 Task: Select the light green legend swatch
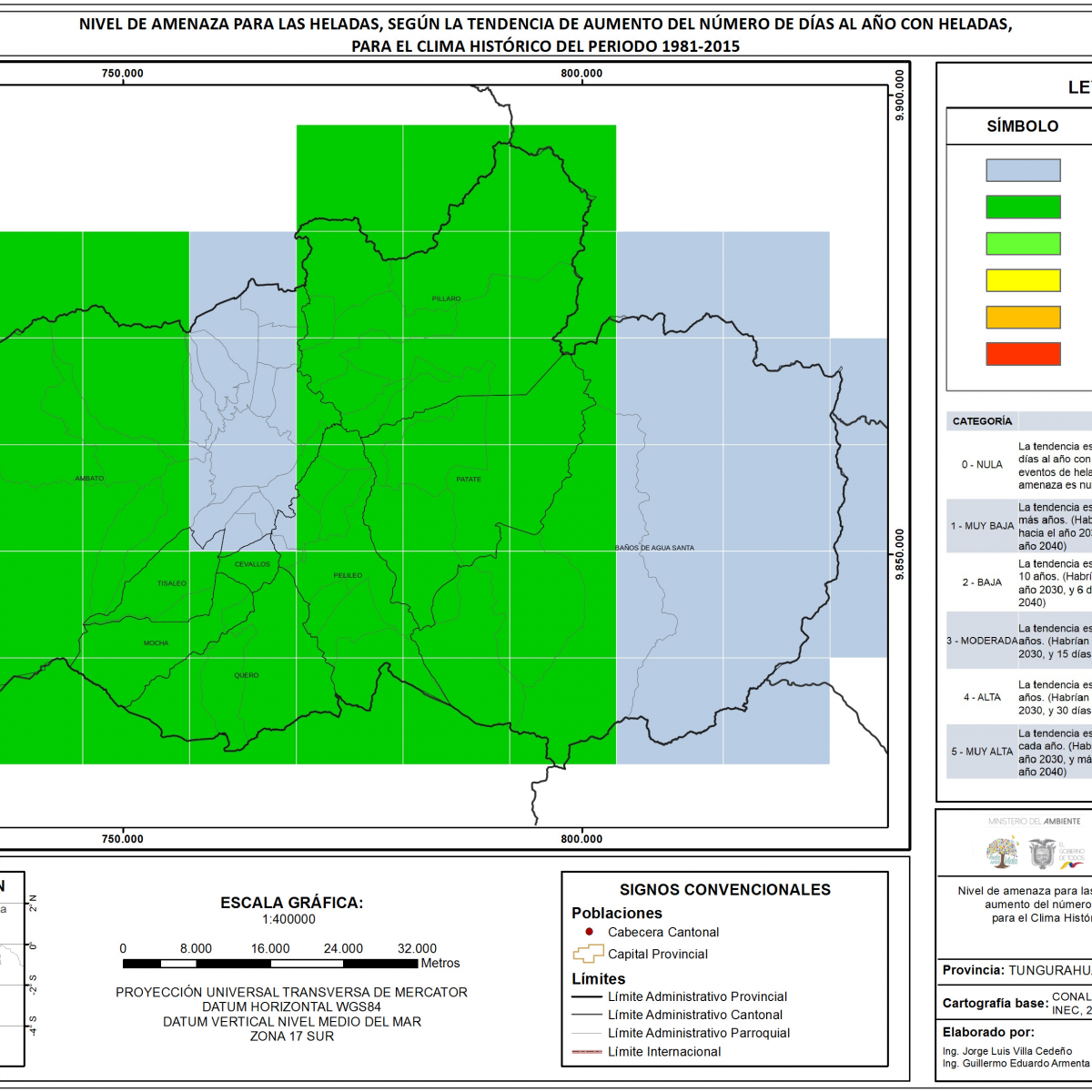(x=1023, y=243)
